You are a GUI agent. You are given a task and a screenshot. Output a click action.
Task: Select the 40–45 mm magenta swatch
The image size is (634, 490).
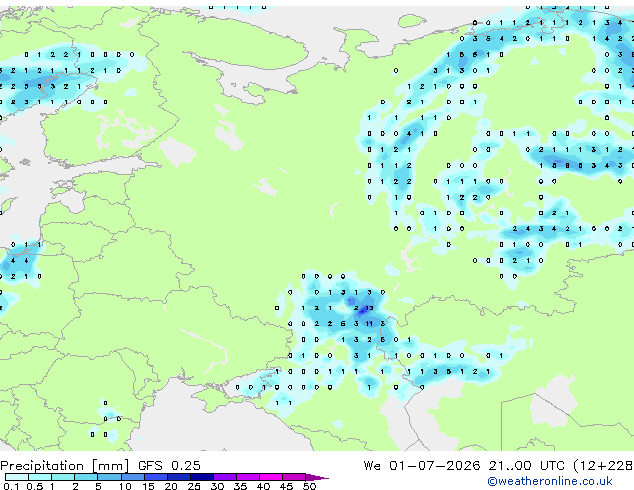coord(271,477)
